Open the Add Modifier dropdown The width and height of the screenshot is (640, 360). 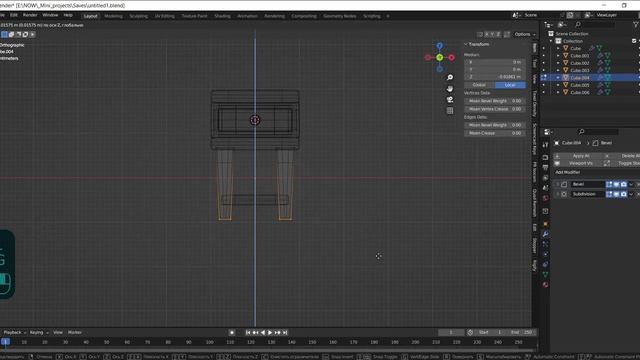568,172
